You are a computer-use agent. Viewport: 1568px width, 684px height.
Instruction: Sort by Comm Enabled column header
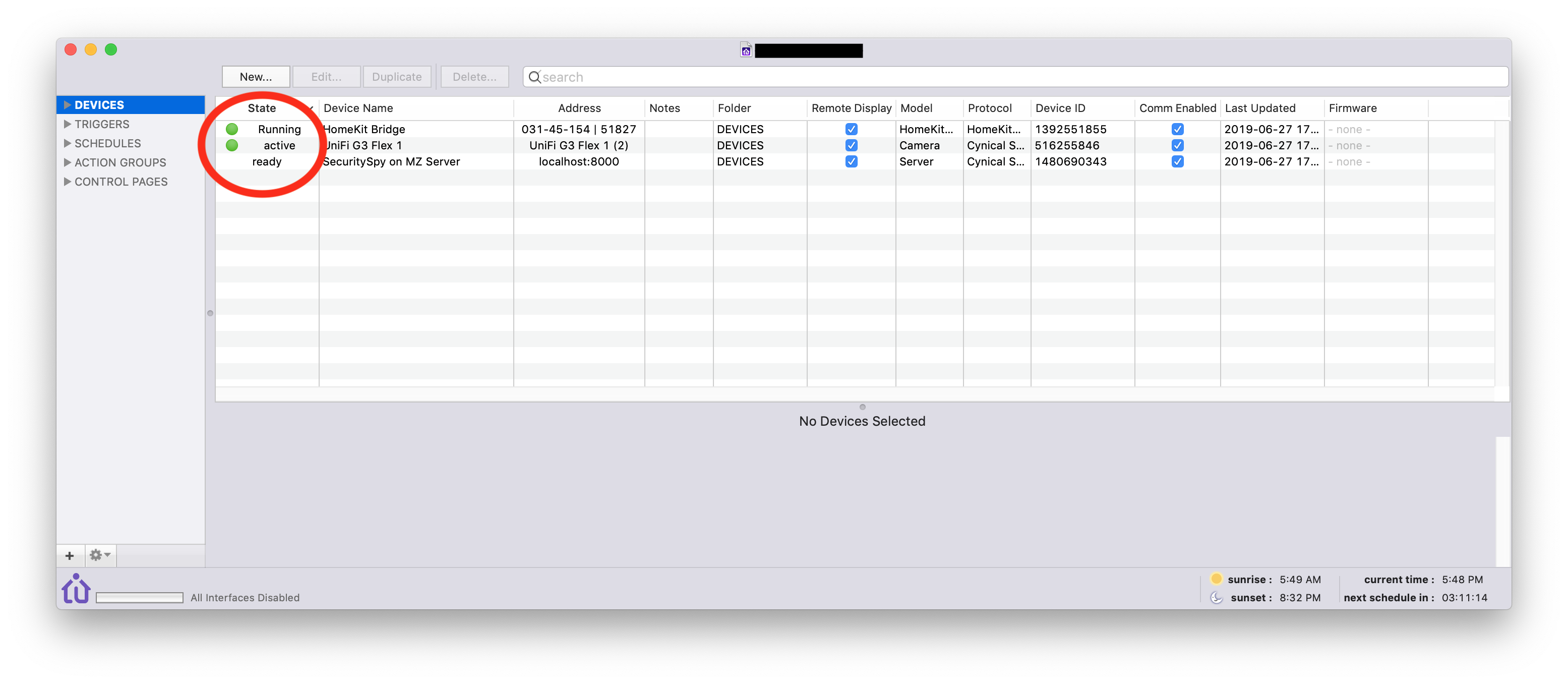1177,108
